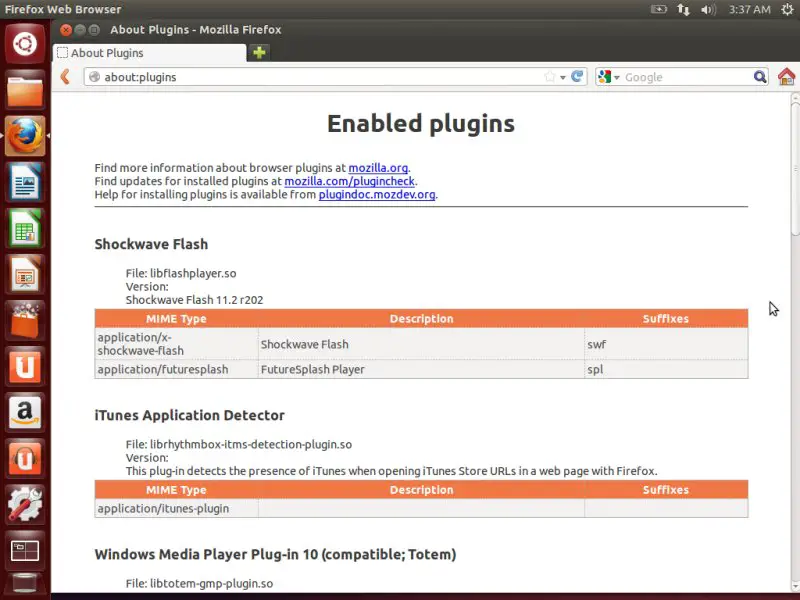Click the swf suffix cell
The image size is (800, 600).
[x=666, y=344]
